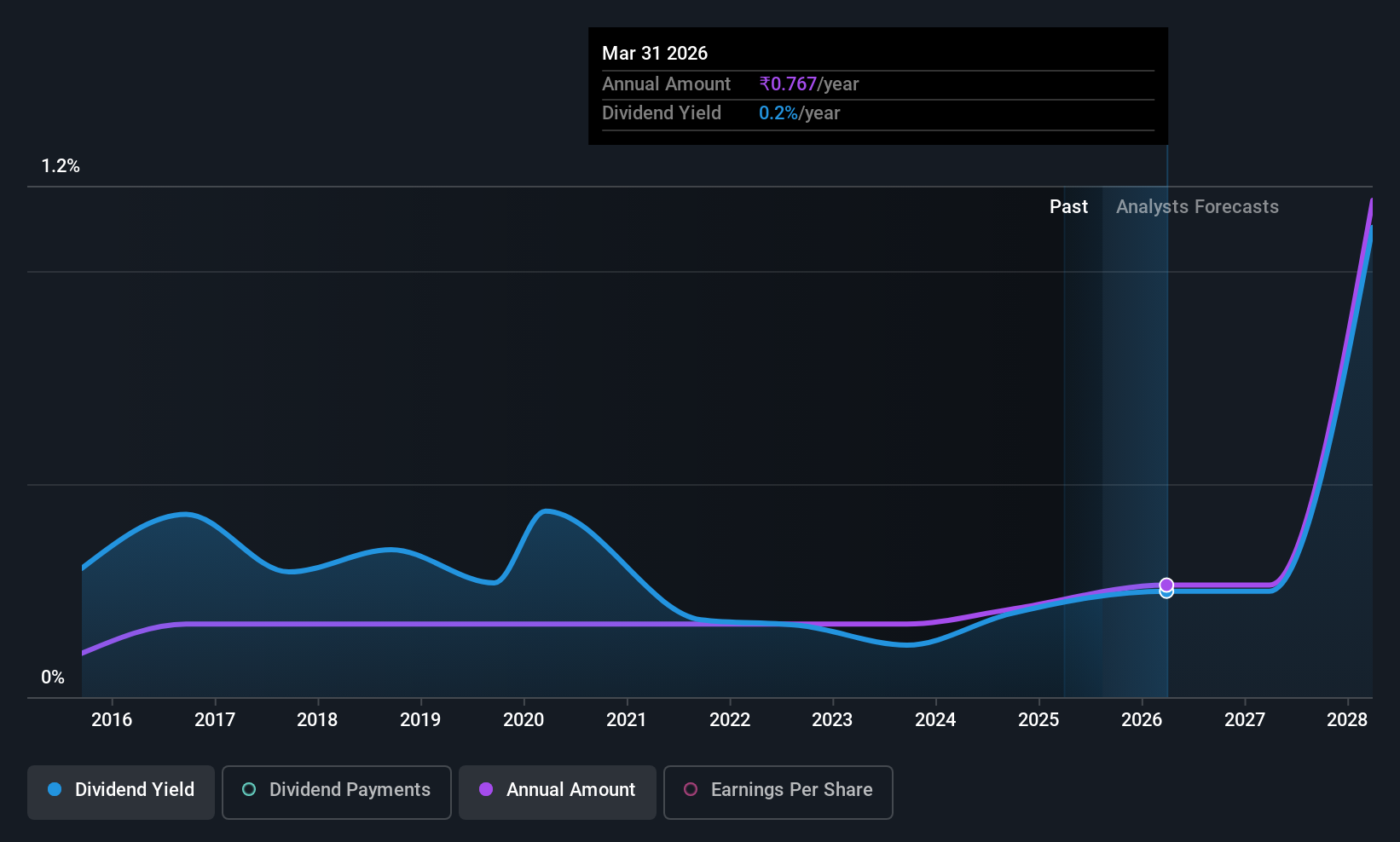This screenshot has width=1400, height=842.
Task: Click the 2020 x-axis label
Action: [524, 720]
